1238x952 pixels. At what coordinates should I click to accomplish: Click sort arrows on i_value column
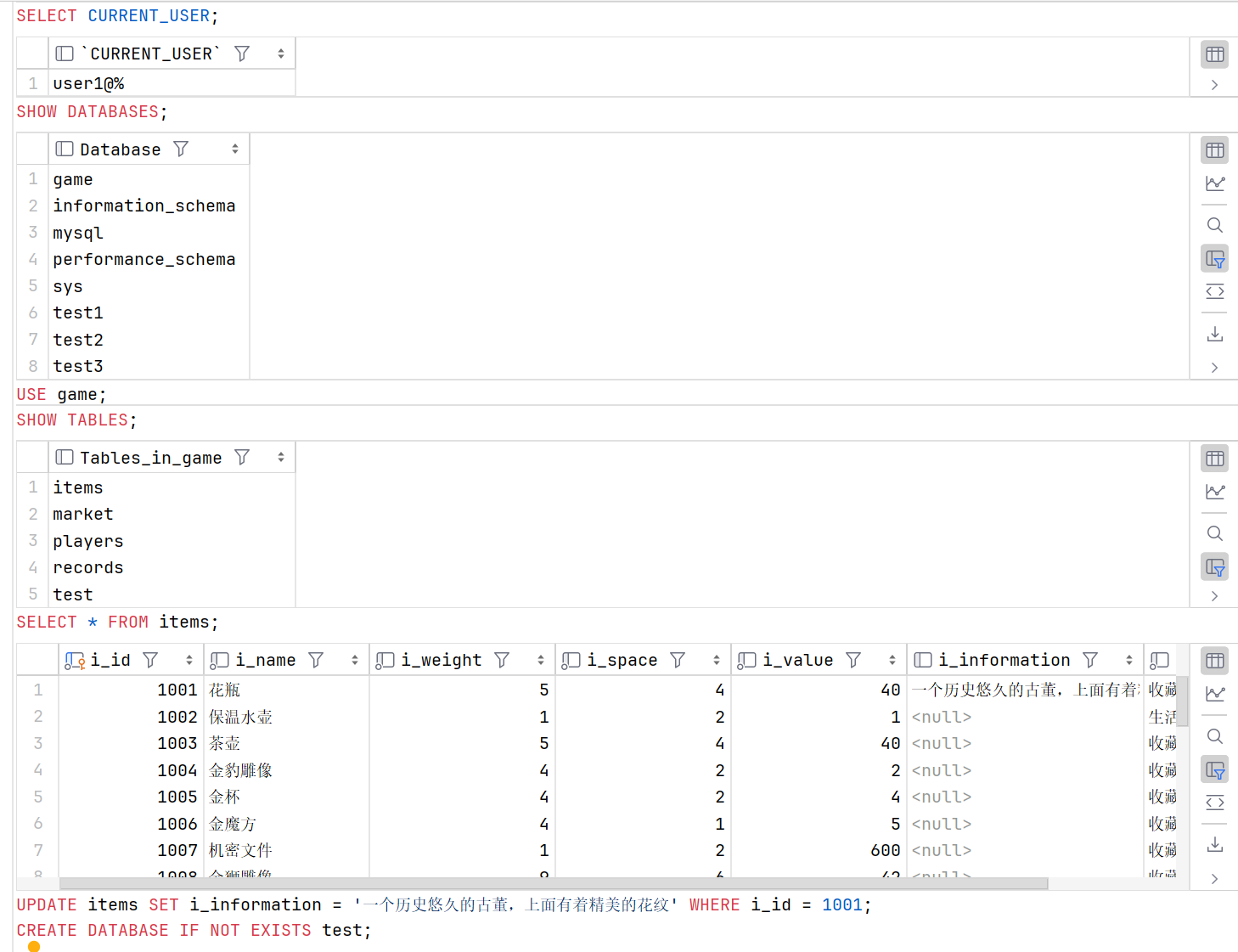(892, 660)
